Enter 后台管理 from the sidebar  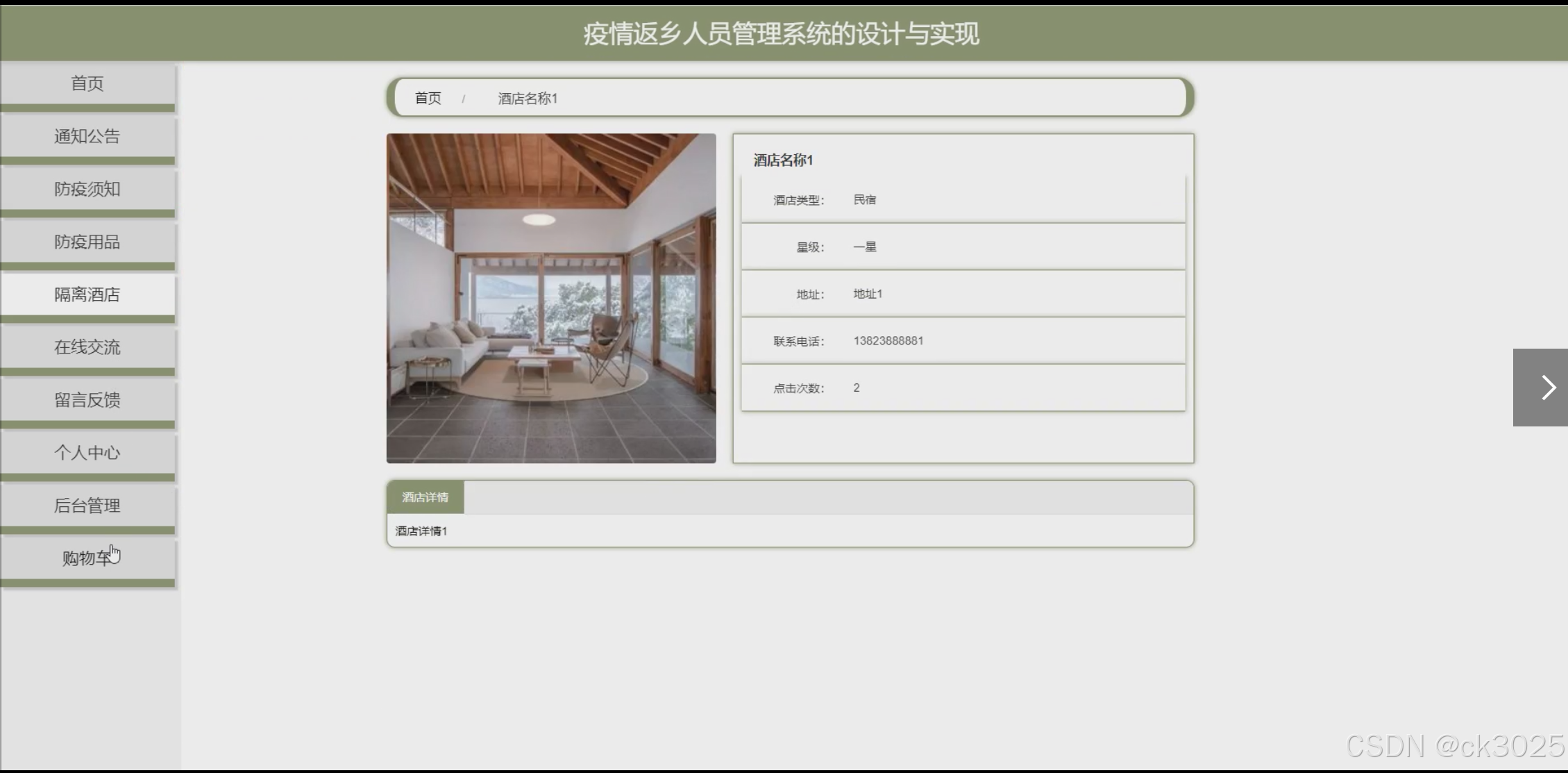[87, 506]
